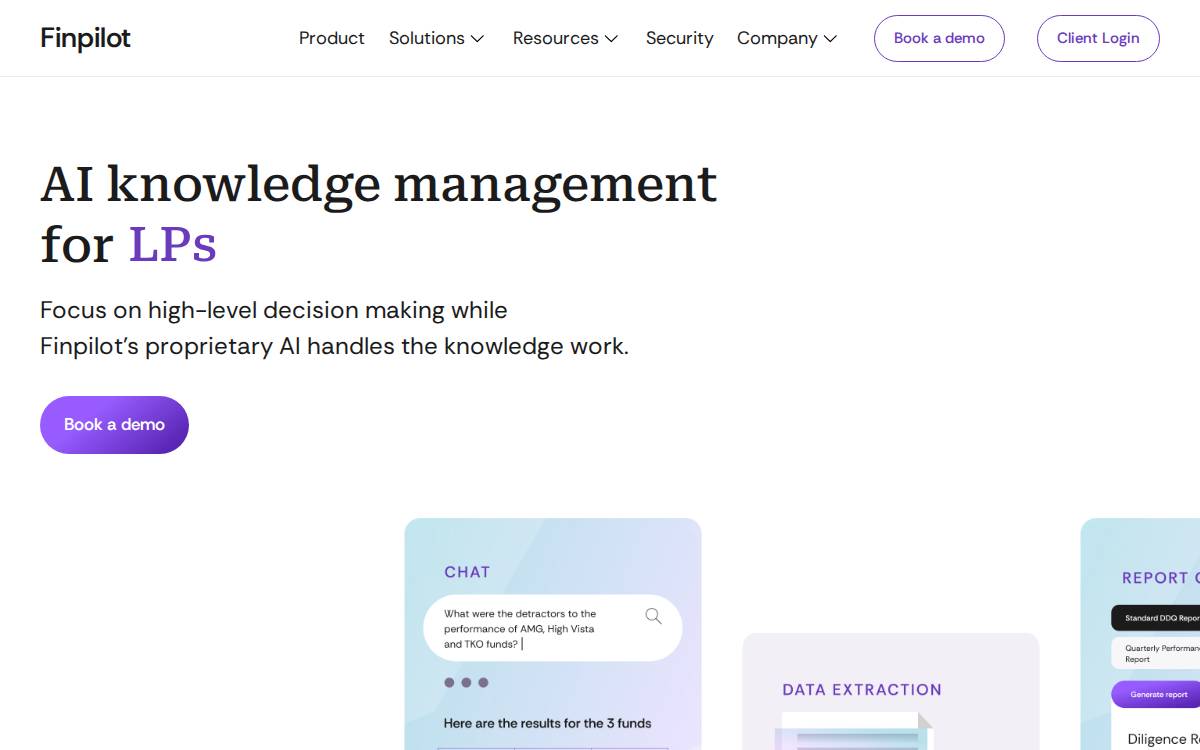Select the Data Extraction feature card
The image size is (1200, 750).
click(x=891, y=691)
